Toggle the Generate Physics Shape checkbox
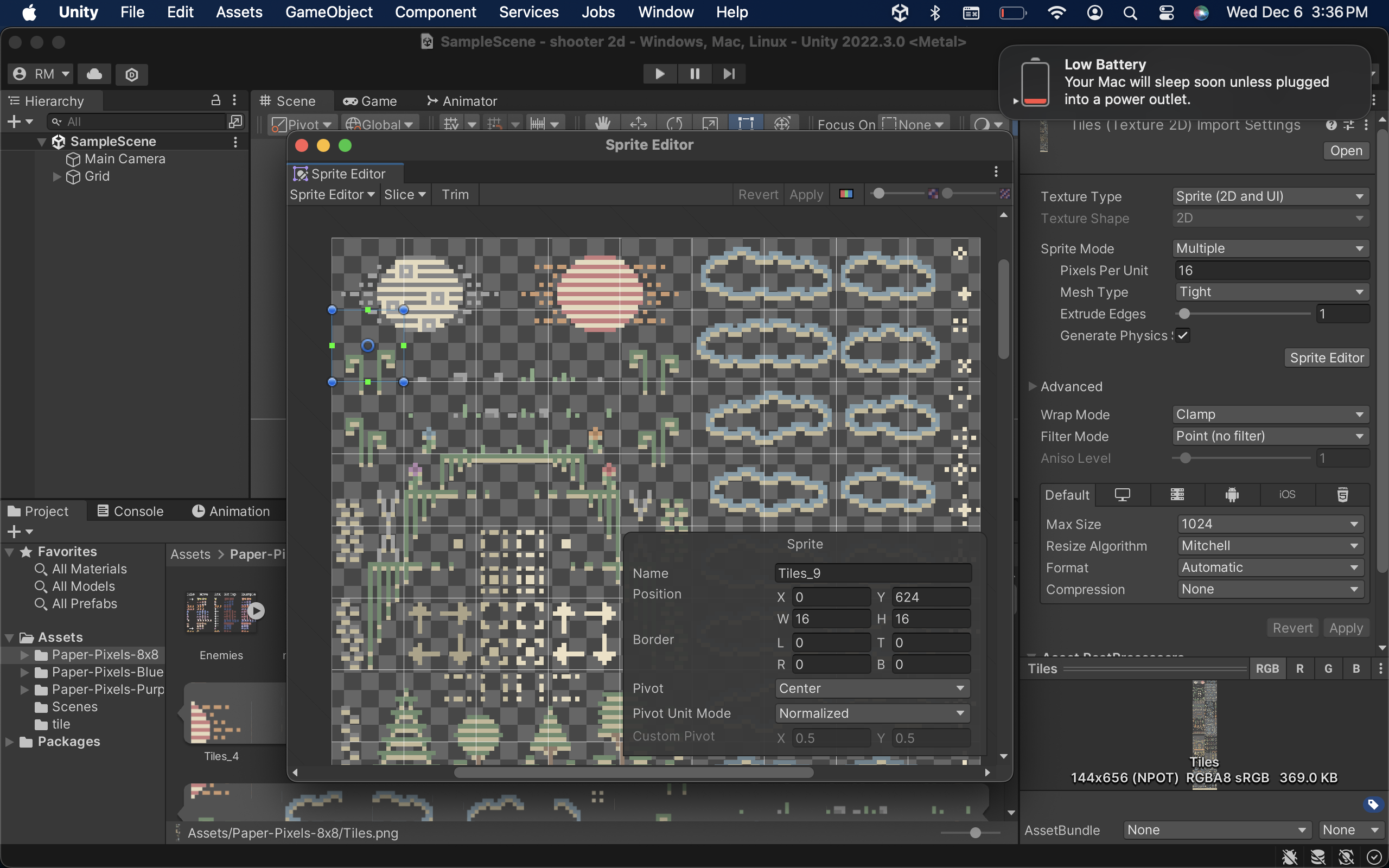 pyautogui.click(x=1182, y=335)
